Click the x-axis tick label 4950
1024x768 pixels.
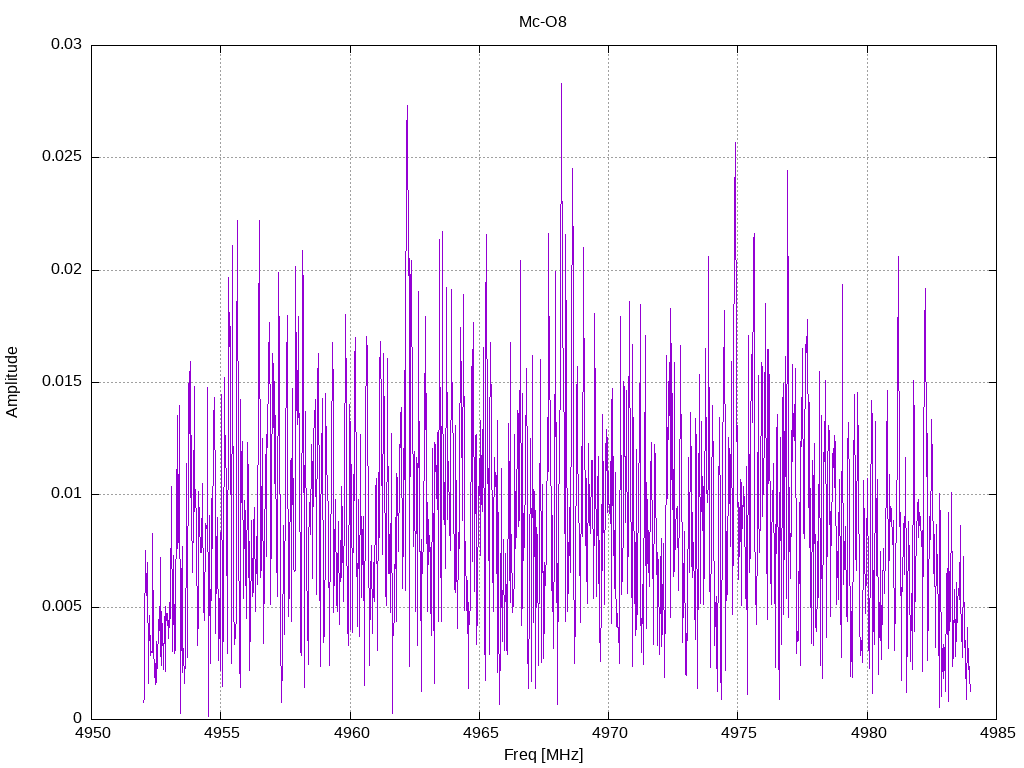click(x=92, y=733)
